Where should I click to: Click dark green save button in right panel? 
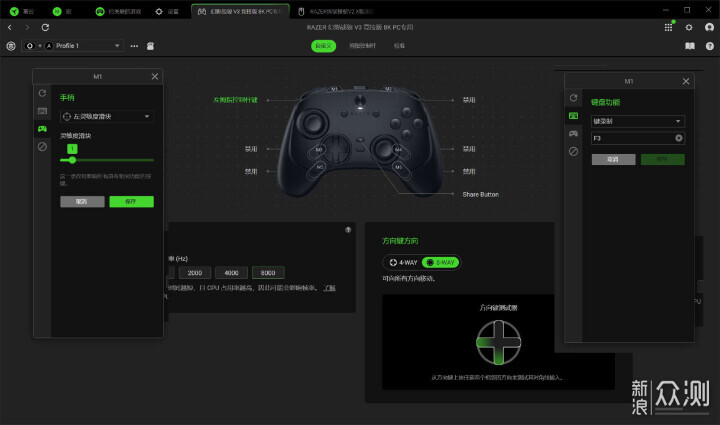663,159
